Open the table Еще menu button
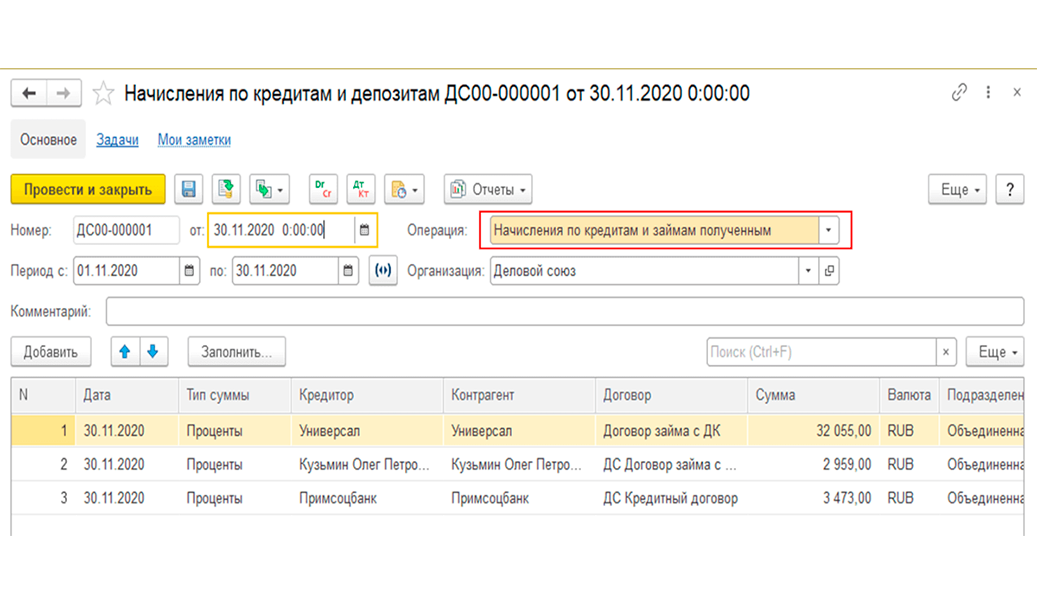 [x=995, y=352]
